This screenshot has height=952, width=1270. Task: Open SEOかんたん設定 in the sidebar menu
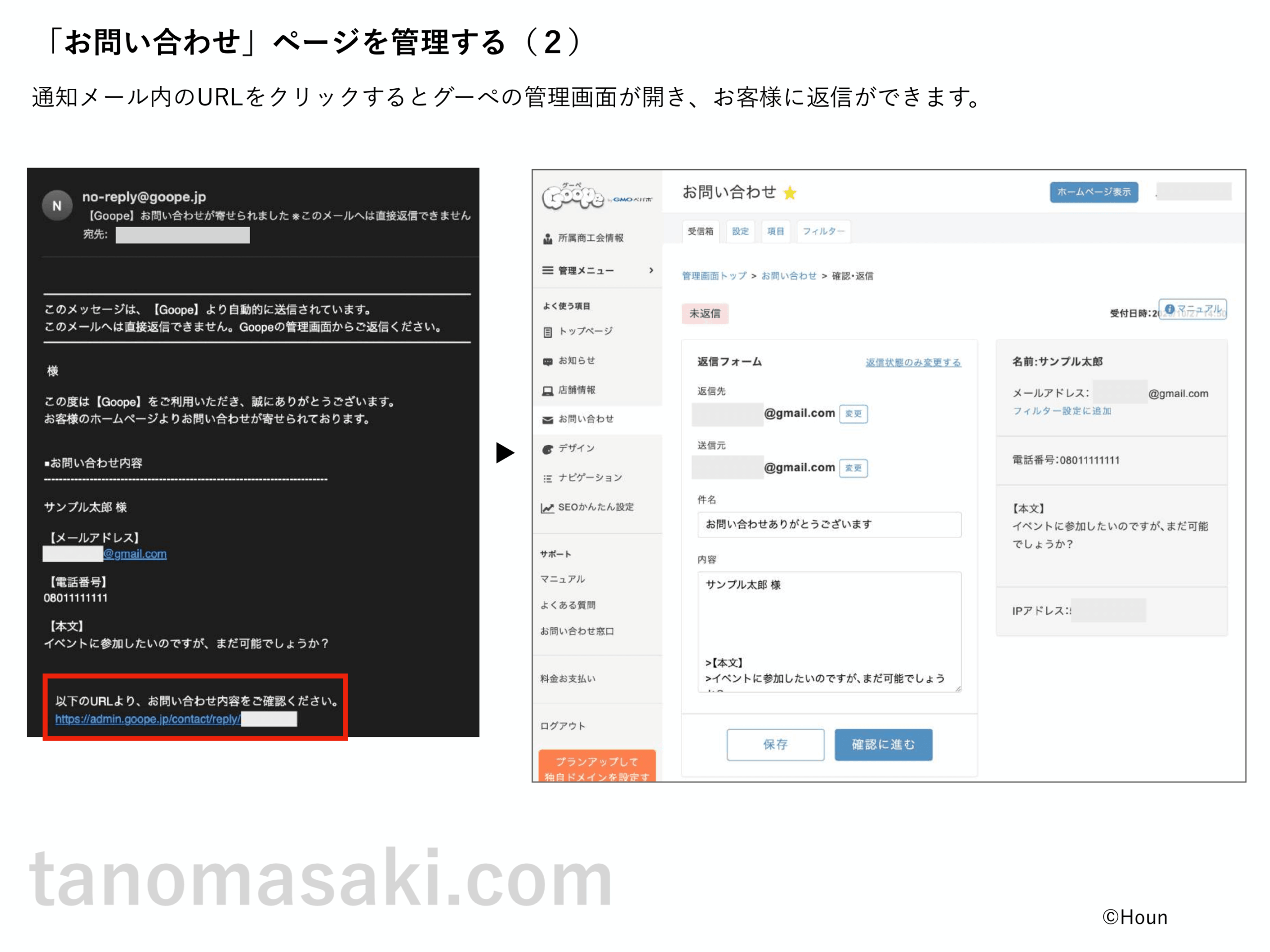596,507
